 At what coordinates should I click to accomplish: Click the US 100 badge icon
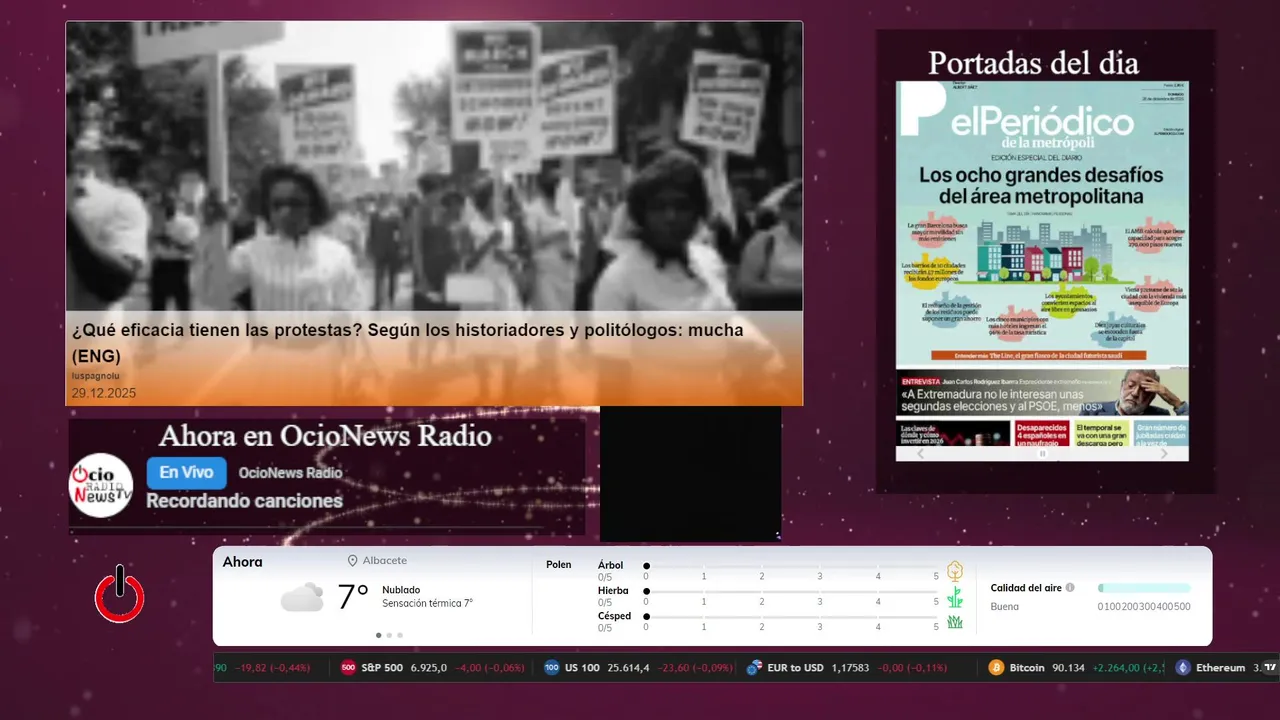click(x=552, y=668)
